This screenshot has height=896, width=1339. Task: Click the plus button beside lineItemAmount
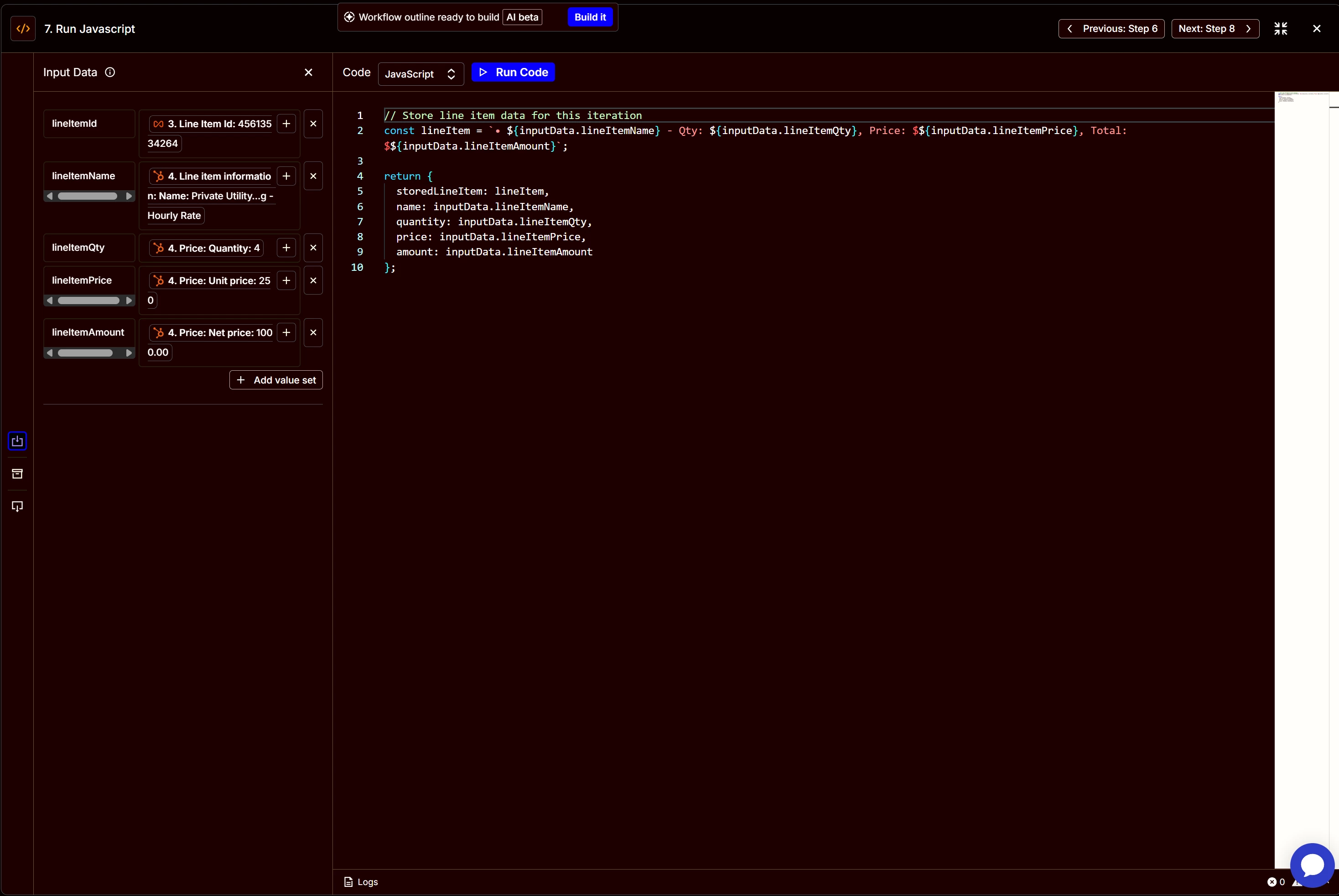[x=286, y=332]
